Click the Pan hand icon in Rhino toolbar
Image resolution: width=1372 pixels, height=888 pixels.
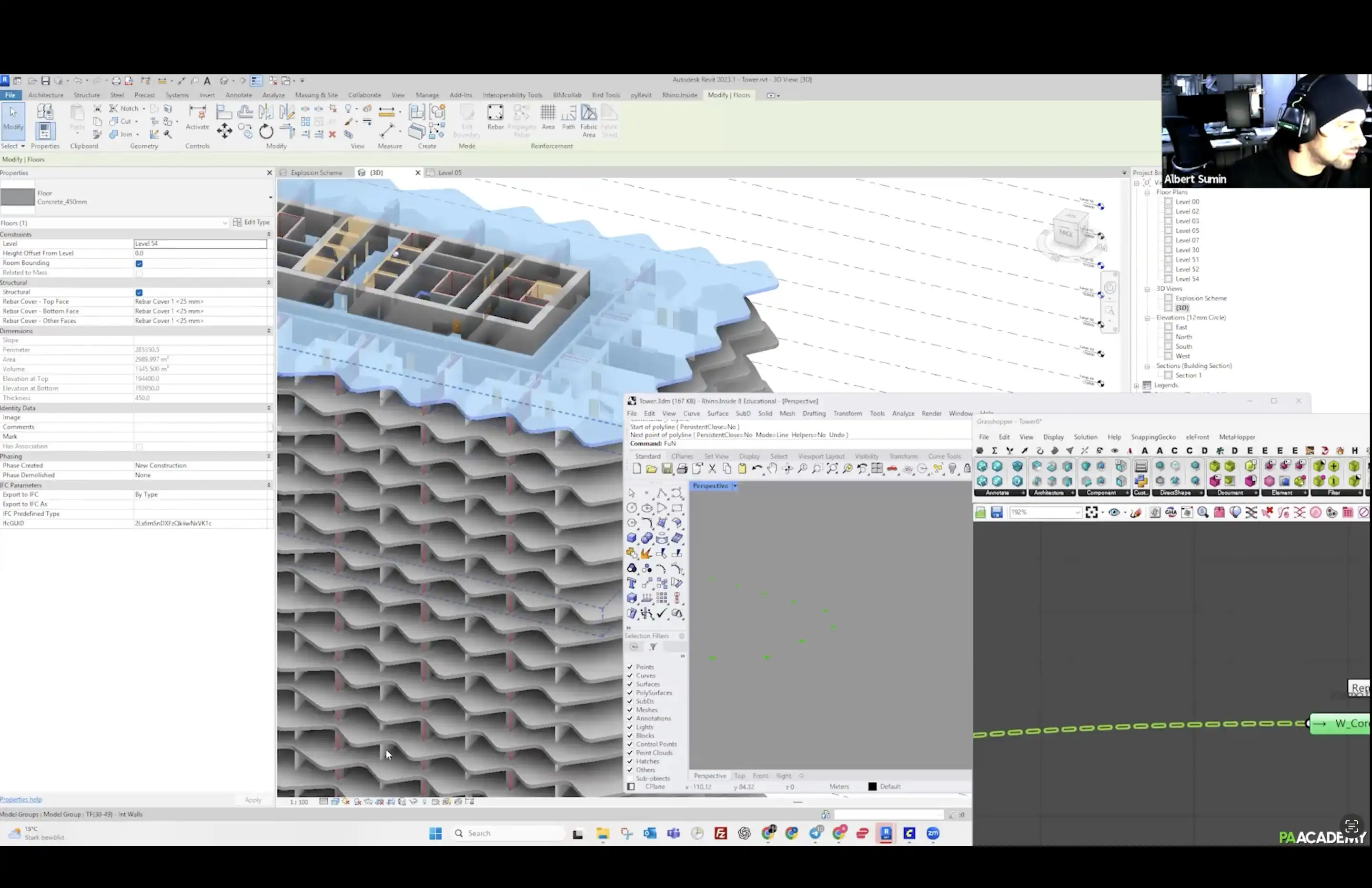coord(772,469)
